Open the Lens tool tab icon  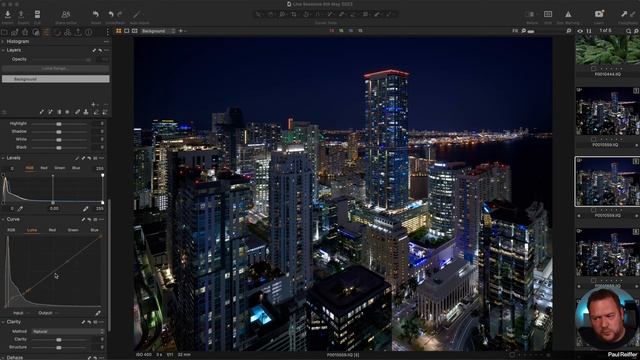25,32
